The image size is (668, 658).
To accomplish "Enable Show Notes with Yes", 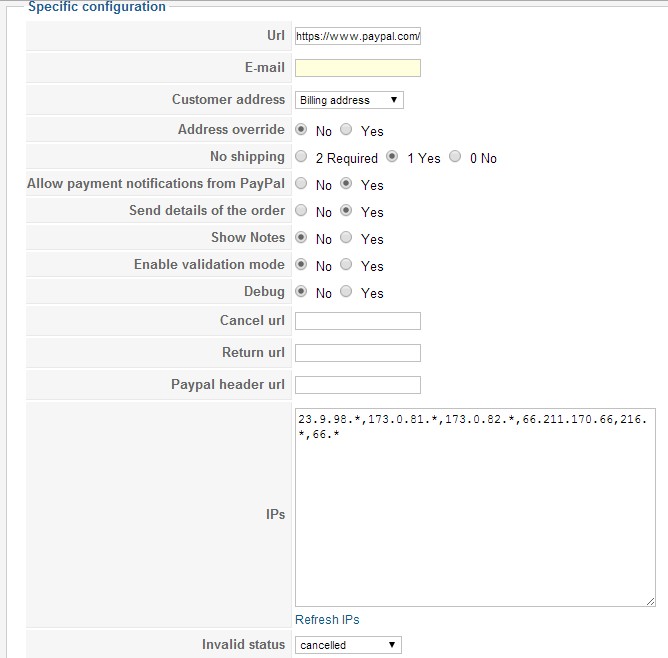I will click(346, 238).
